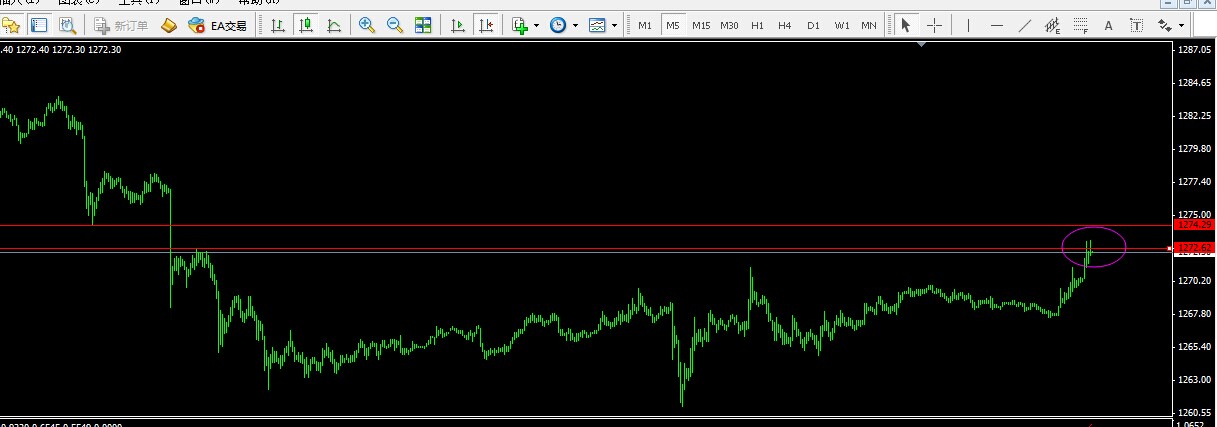This screenshot has height=427, width=1217.
Task: Select the M5 timeframe
Action: click(673, 25)
